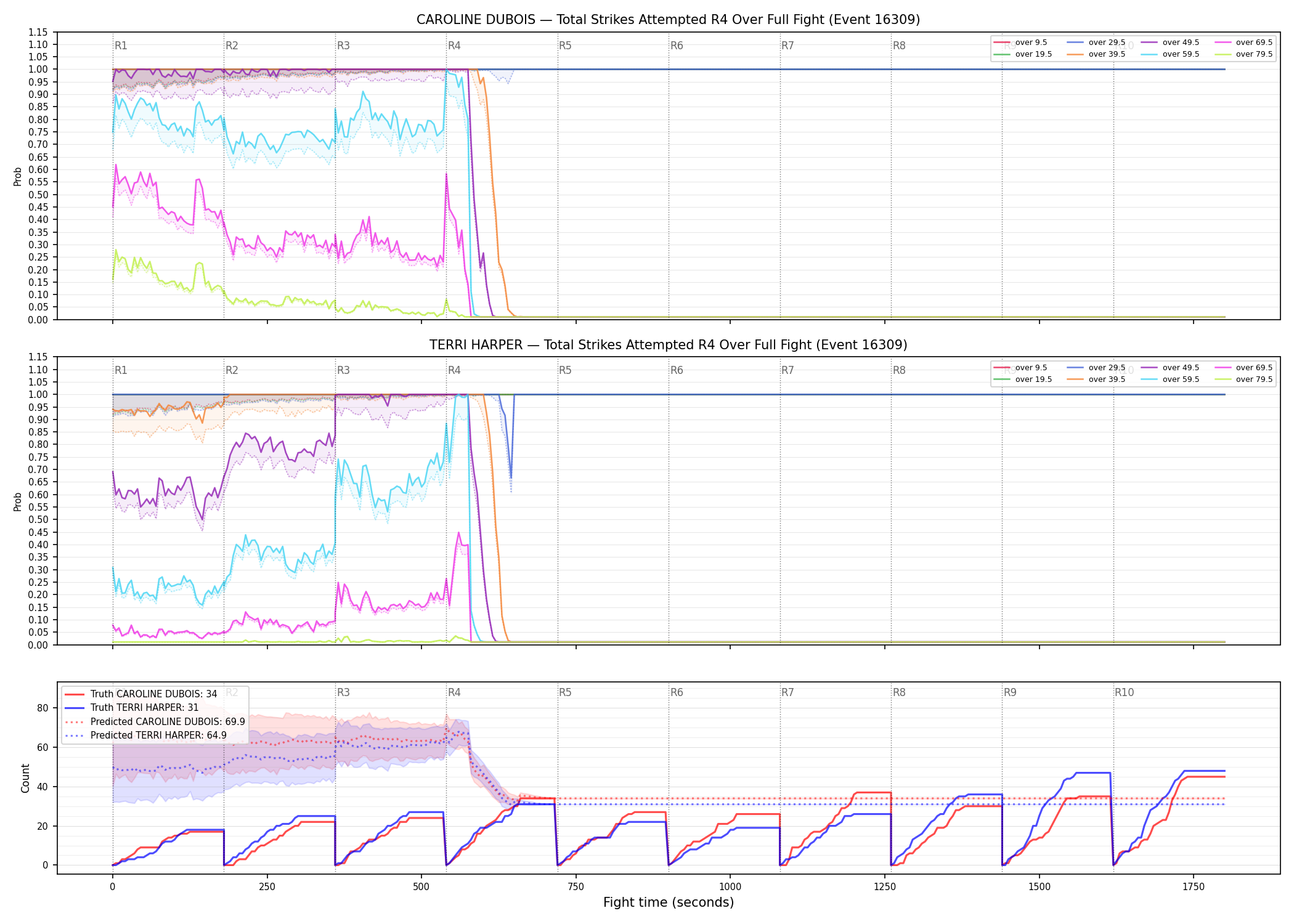Select 'Predicted TERRI HARPER: 64.9' legend entry
1294x924 pixels.
tap(145, 735)
